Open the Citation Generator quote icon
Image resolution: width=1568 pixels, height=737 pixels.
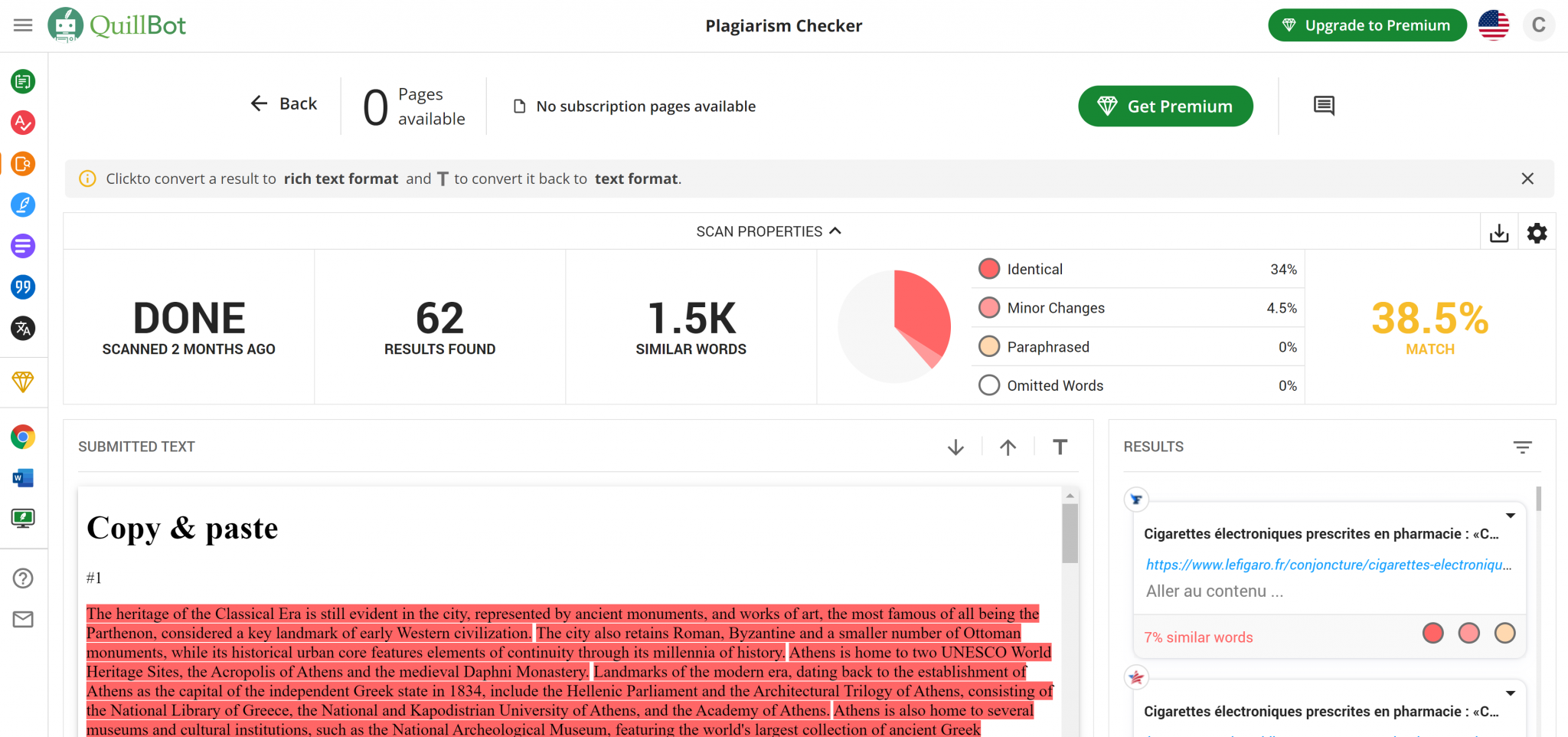23,287
